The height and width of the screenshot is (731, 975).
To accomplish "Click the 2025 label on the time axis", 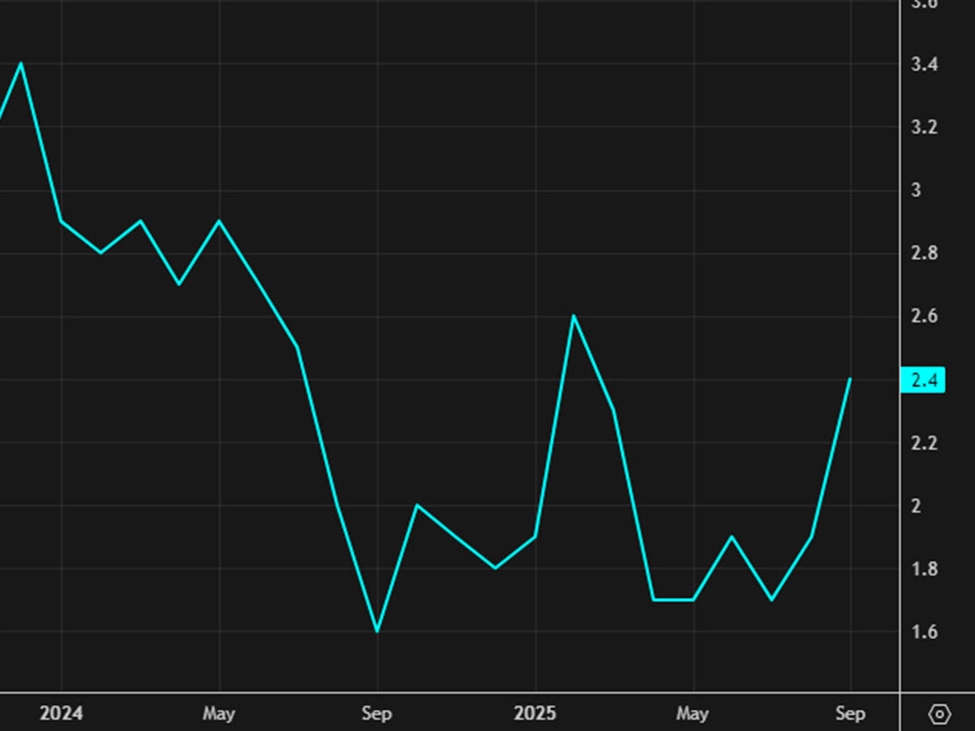I will click(535, 714).
